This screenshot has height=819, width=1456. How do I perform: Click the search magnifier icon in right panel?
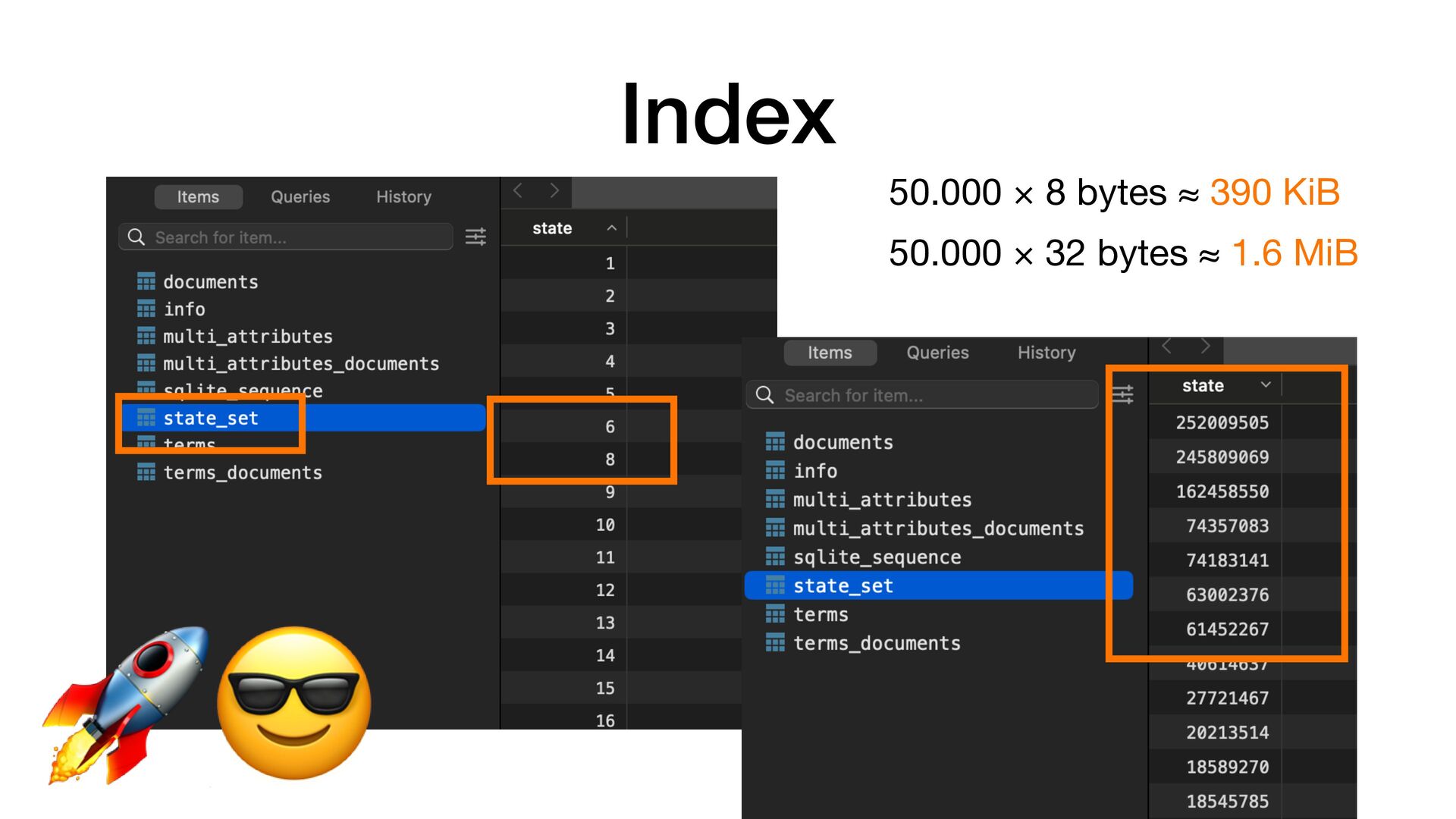764,395
